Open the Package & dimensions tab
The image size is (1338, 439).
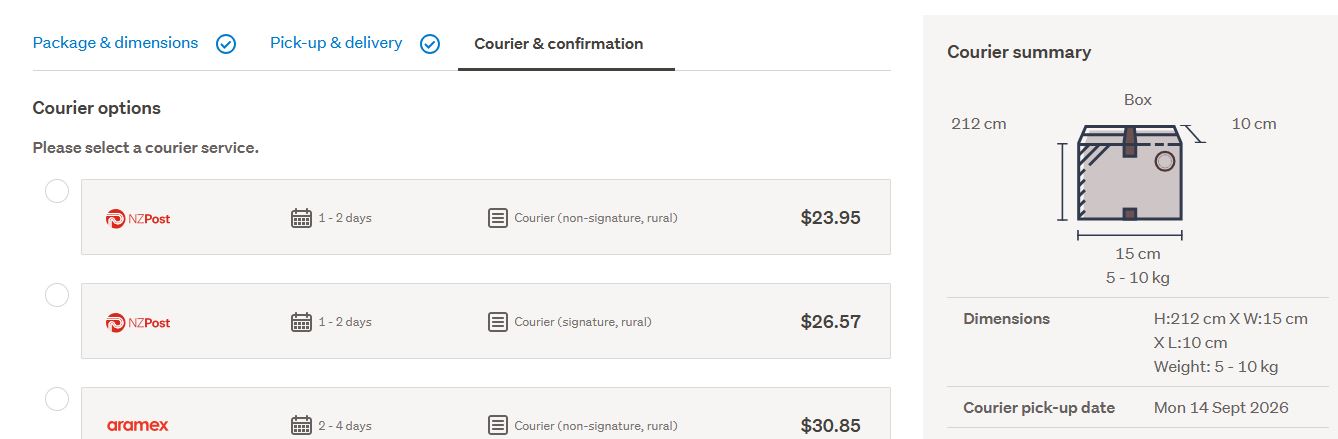[x=115, y=43]
